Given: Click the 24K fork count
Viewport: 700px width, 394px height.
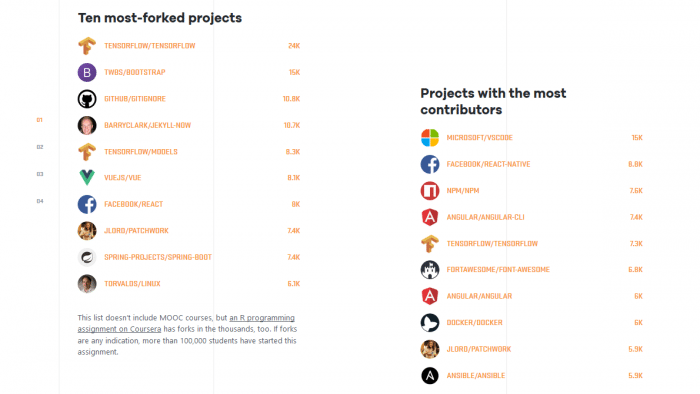Looking at the screenshot, I should click(294, 46).
